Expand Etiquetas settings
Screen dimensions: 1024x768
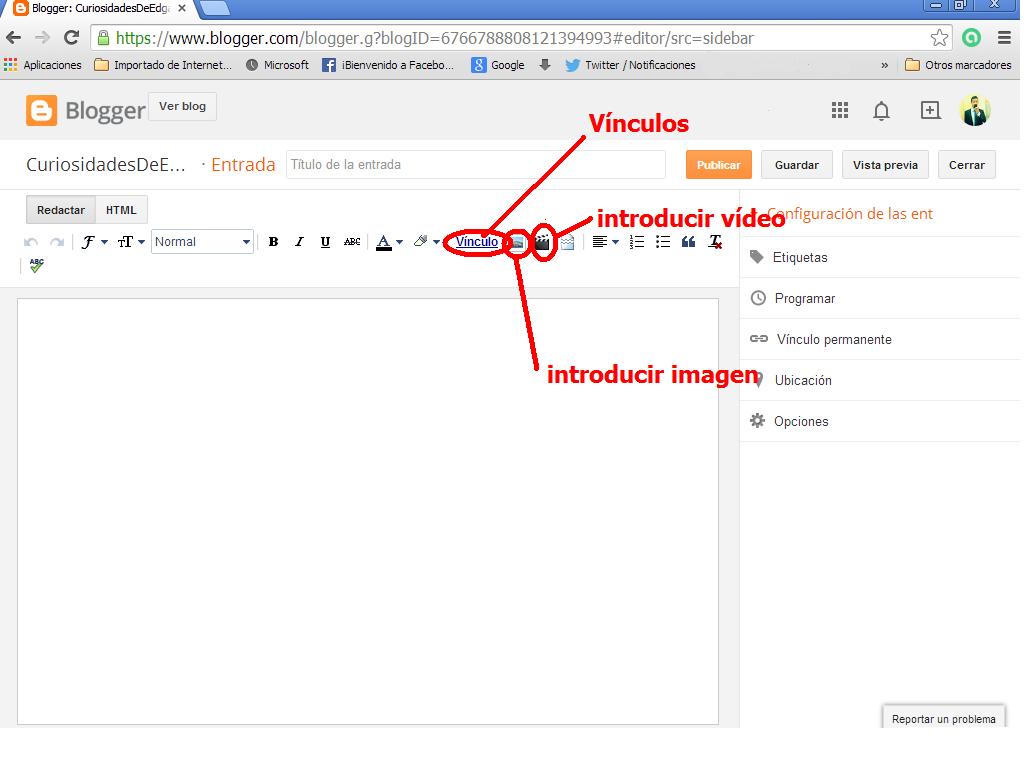click(x=880, y=257)
